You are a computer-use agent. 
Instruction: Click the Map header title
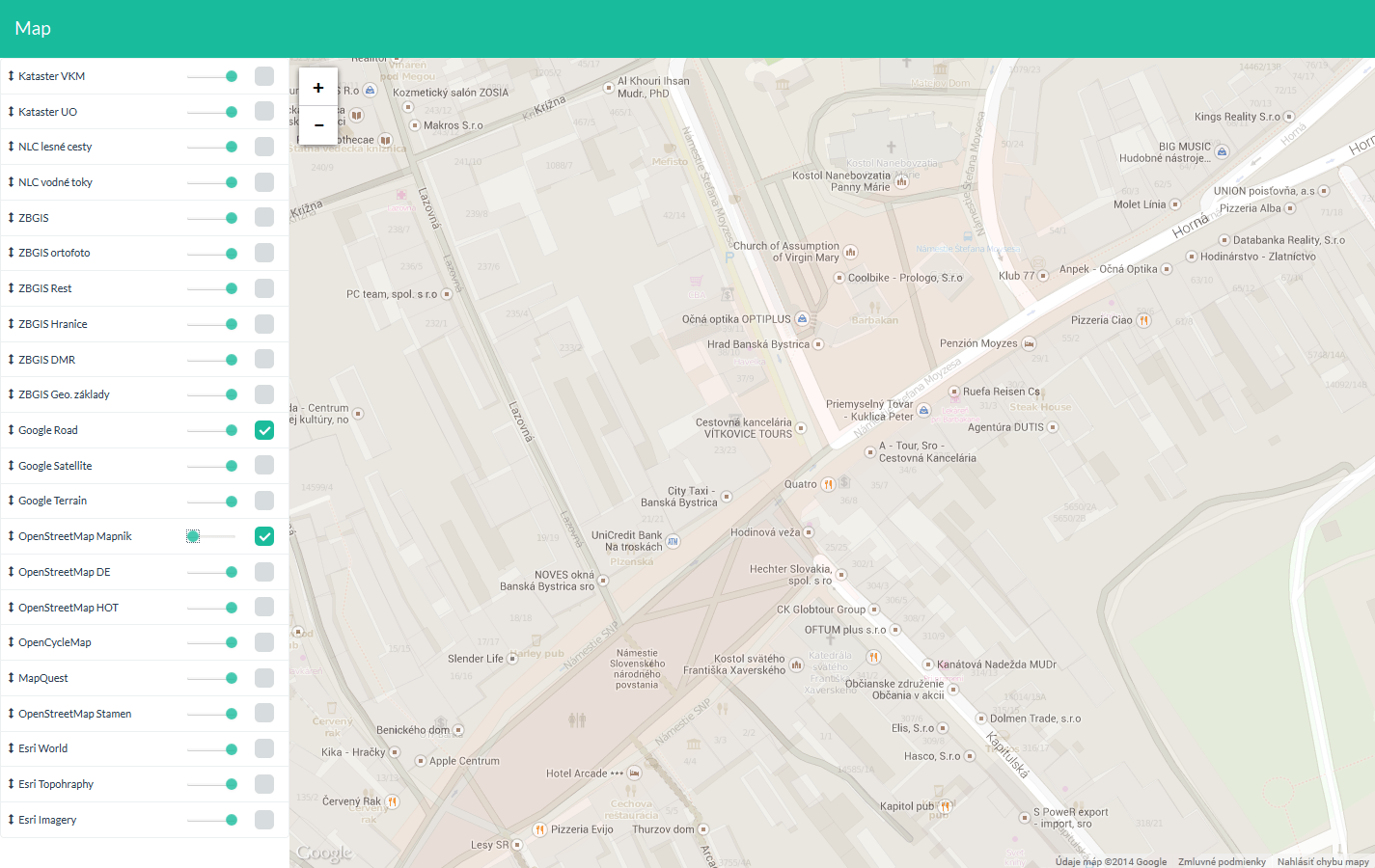tap(33, 28)
